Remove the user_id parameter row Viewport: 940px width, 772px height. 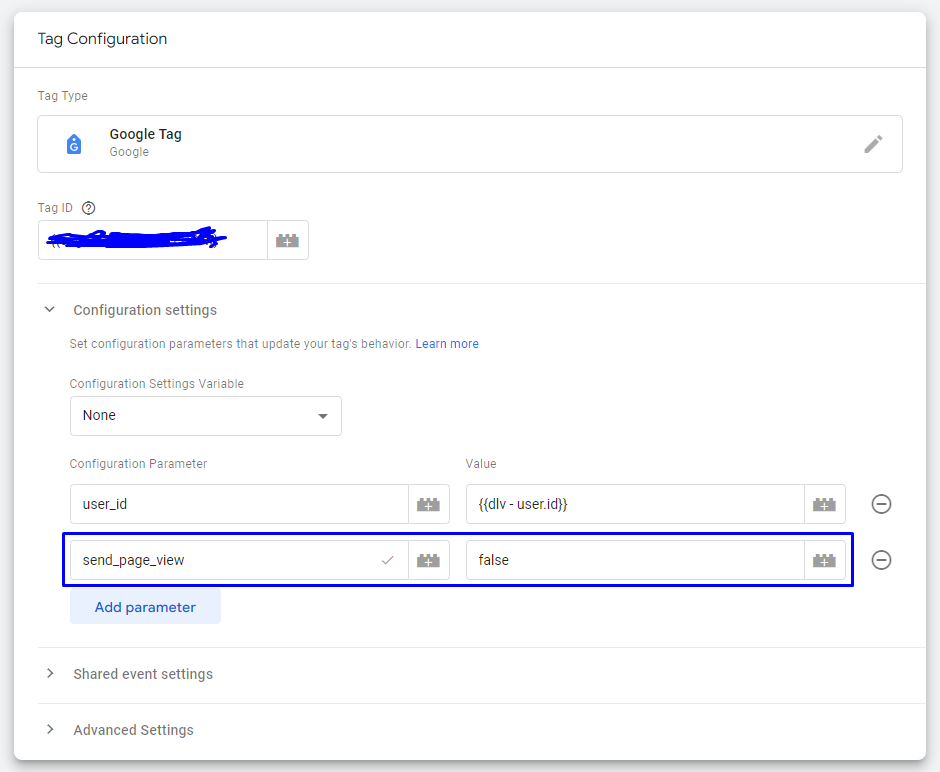coord(881,504)
